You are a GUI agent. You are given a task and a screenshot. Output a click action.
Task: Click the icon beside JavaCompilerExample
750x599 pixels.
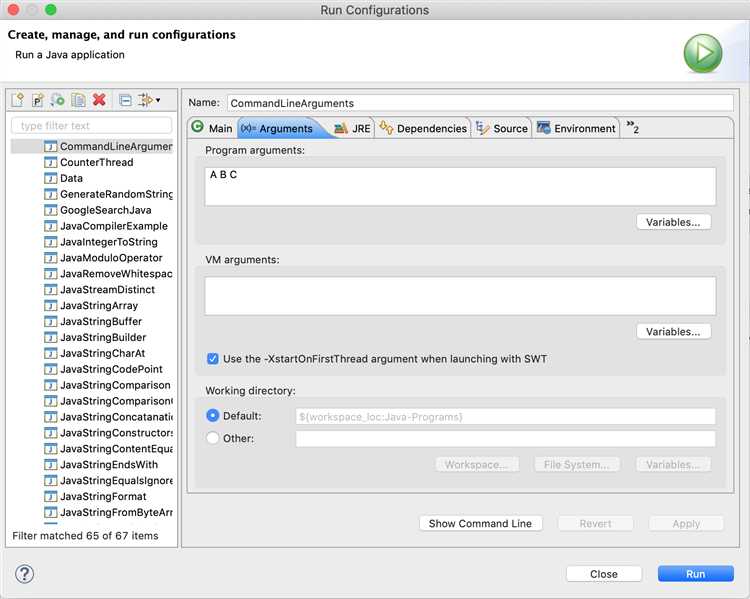51,226
